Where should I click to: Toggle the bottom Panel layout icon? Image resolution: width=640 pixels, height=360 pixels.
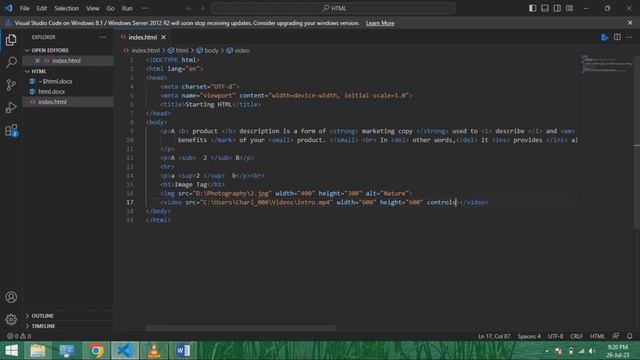click(x=544, y=8)
